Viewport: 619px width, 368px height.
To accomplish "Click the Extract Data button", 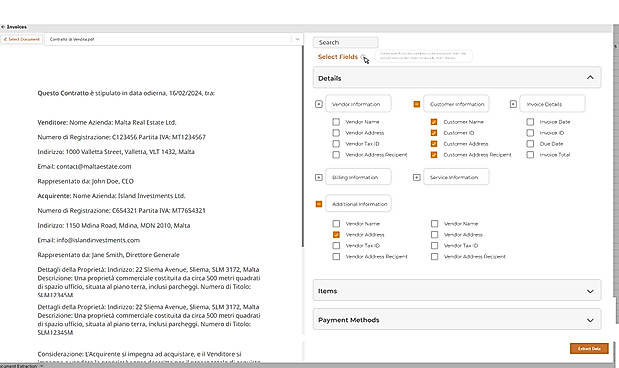I will tap(589, 349).
